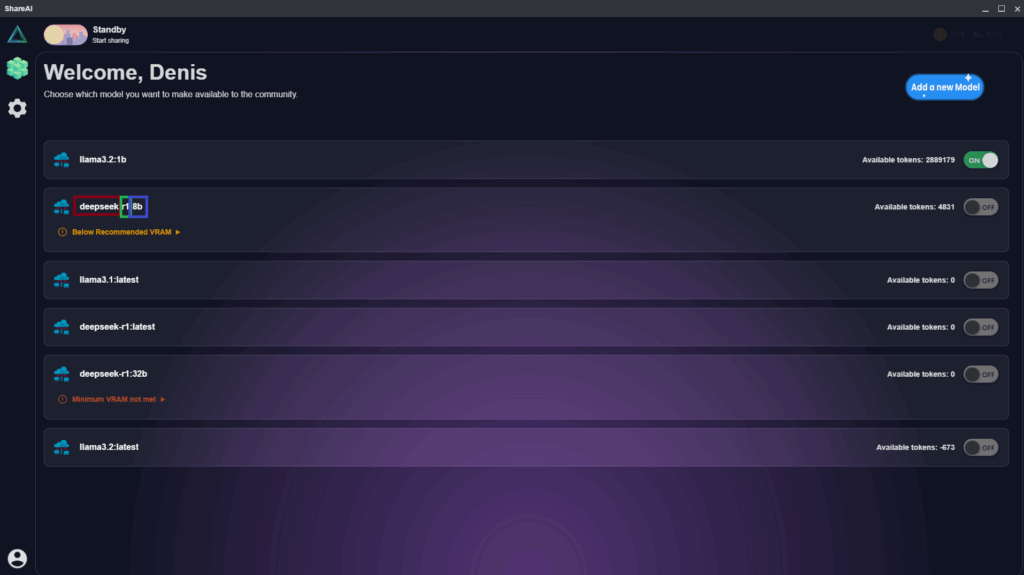Click Available tokens: -673 text
The height and width of the screenshot is (575, 1024).
point(915,448)
